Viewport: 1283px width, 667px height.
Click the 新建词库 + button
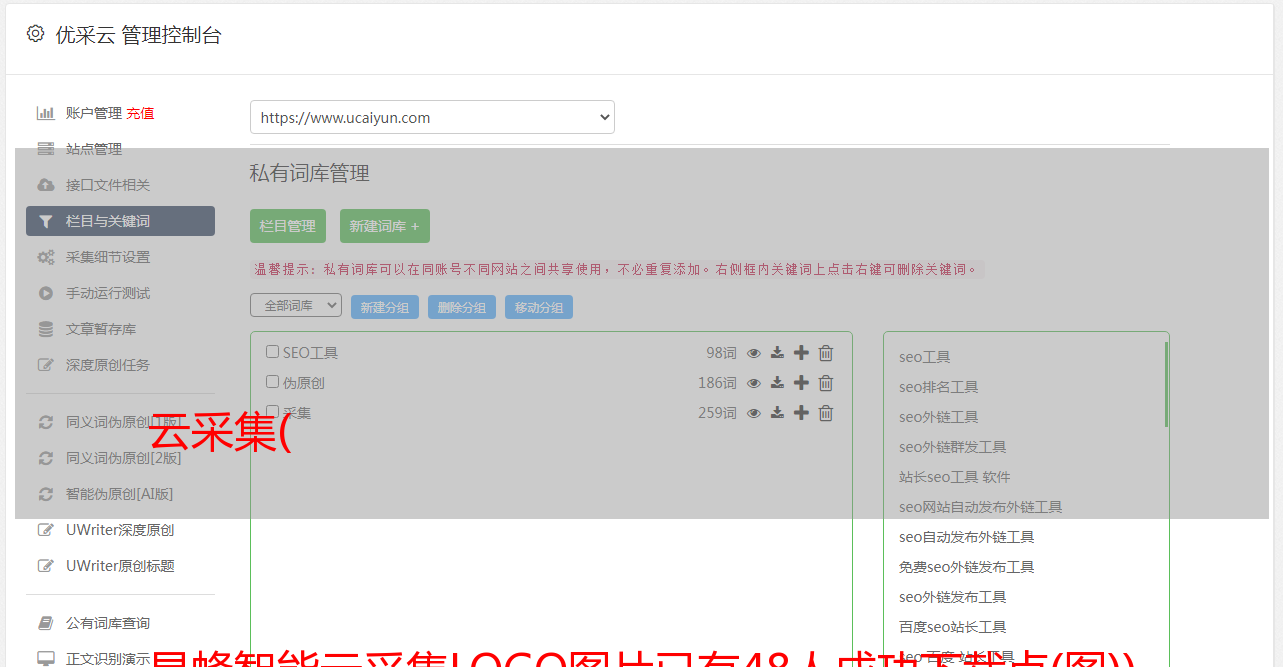click(x=385, y=226)
